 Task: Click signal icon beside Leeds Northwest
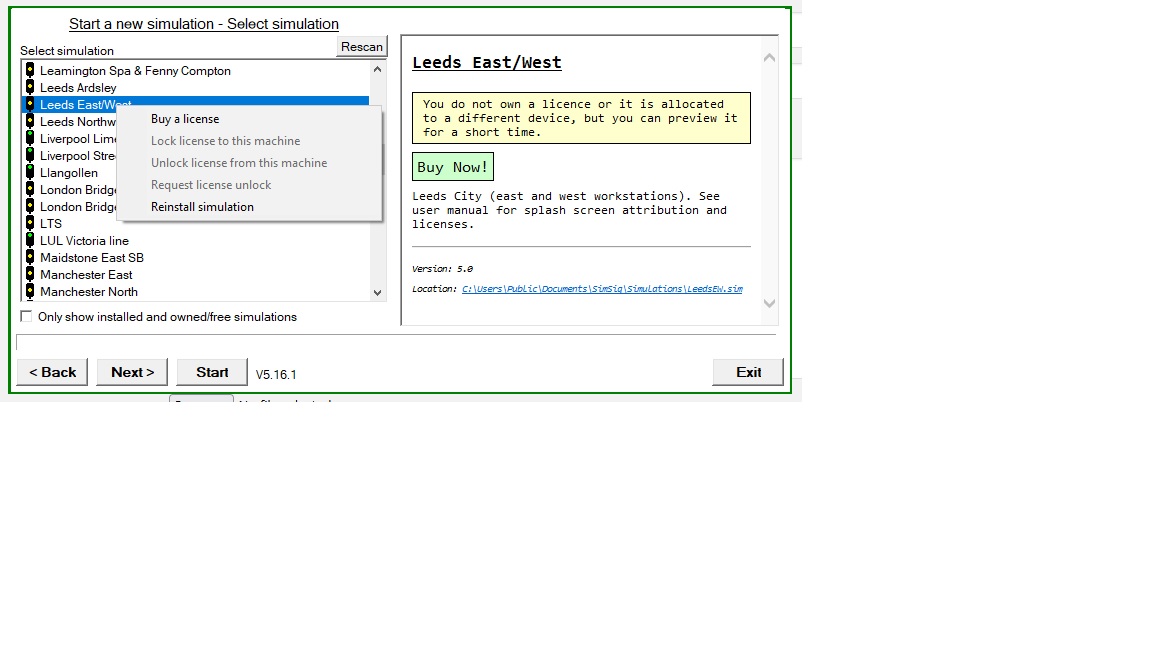tap(29, 121)
